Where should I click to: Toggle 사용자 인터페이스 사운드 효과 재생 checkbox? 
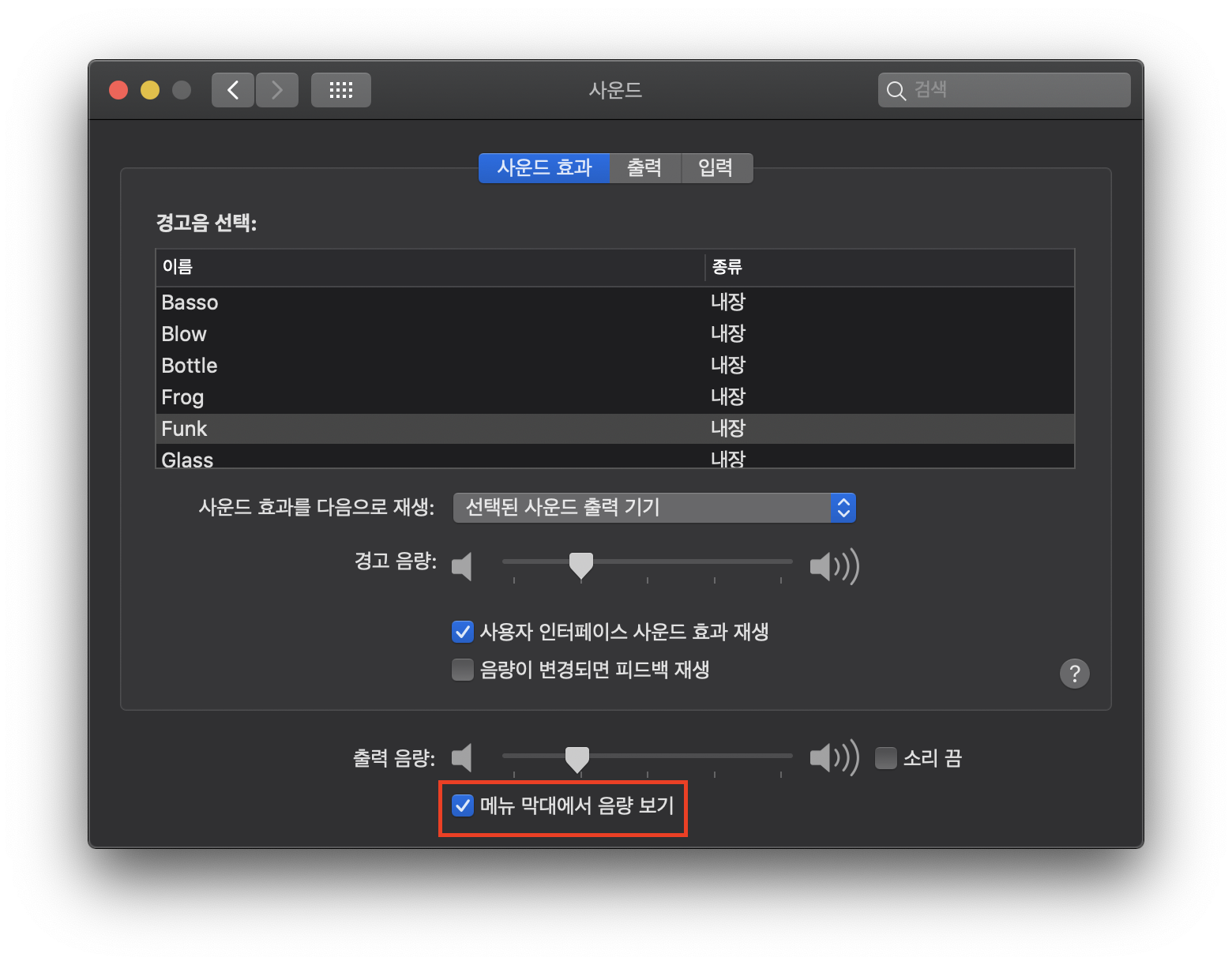point(463,632)
